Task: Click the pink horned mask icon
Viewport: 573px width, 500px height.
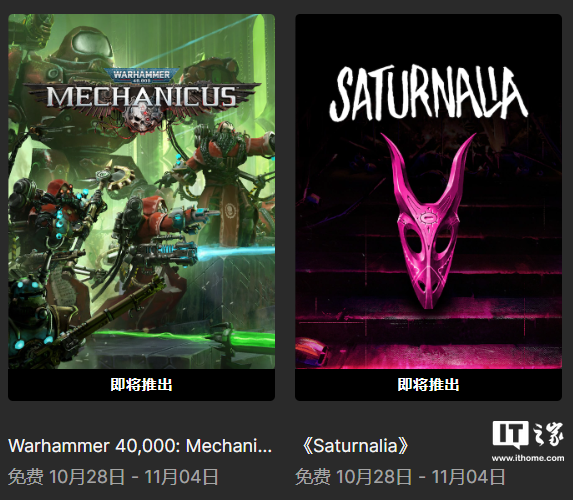Action: [428, 221]
